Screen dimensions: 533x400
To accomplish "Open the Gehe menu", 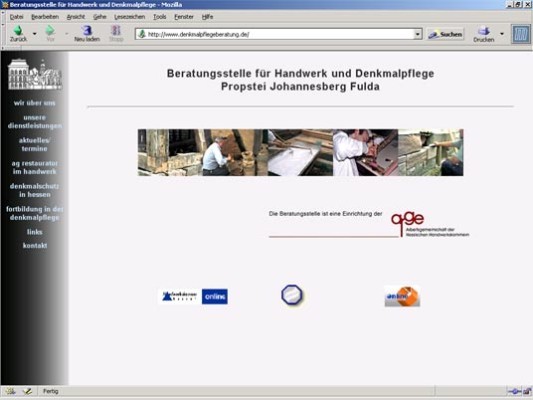I will coord(100,17).
